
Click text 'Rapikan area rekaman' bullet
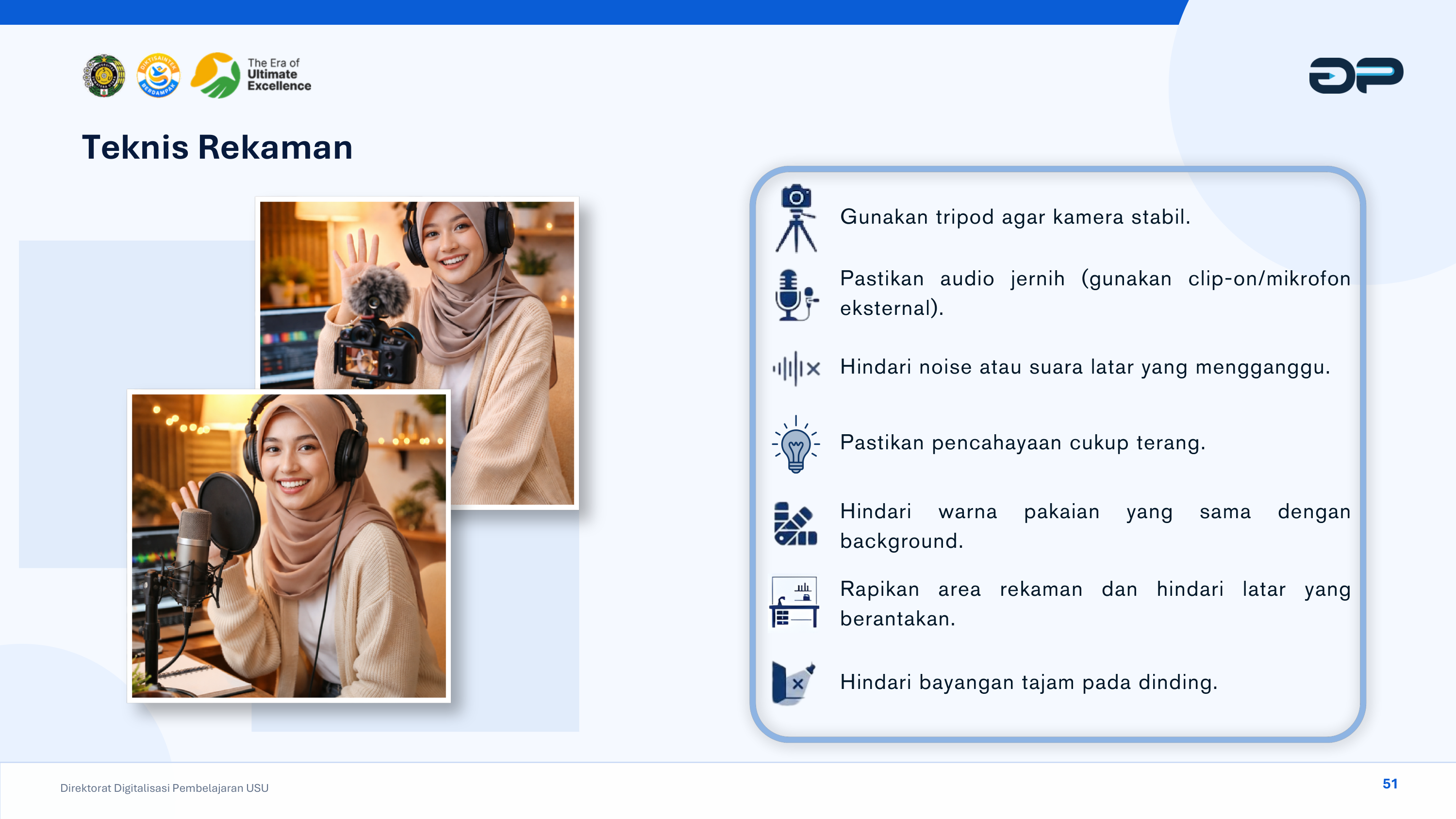[1095, 604]
